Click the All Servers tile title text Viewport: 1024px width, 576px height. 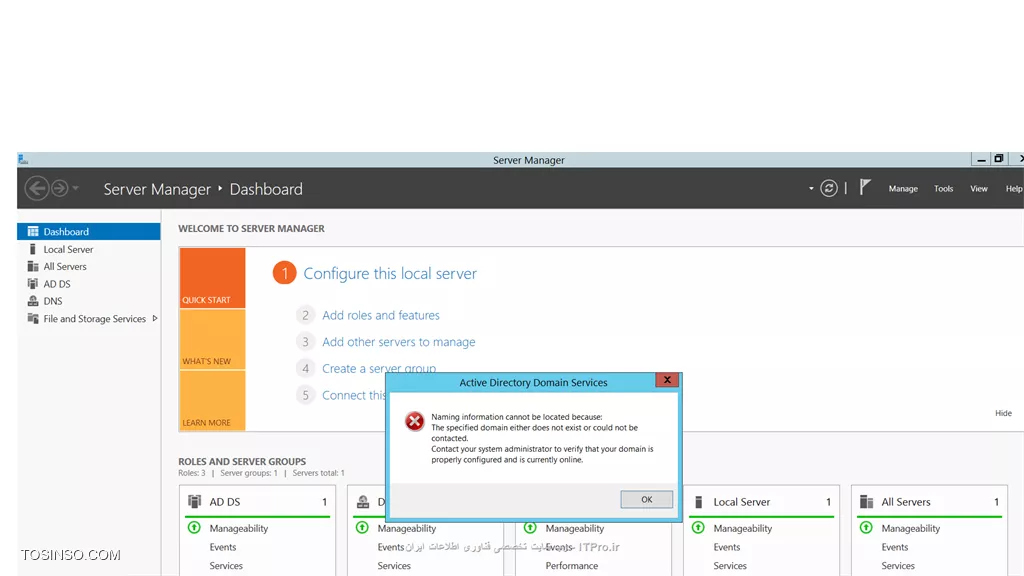click(x=906, y=502)
